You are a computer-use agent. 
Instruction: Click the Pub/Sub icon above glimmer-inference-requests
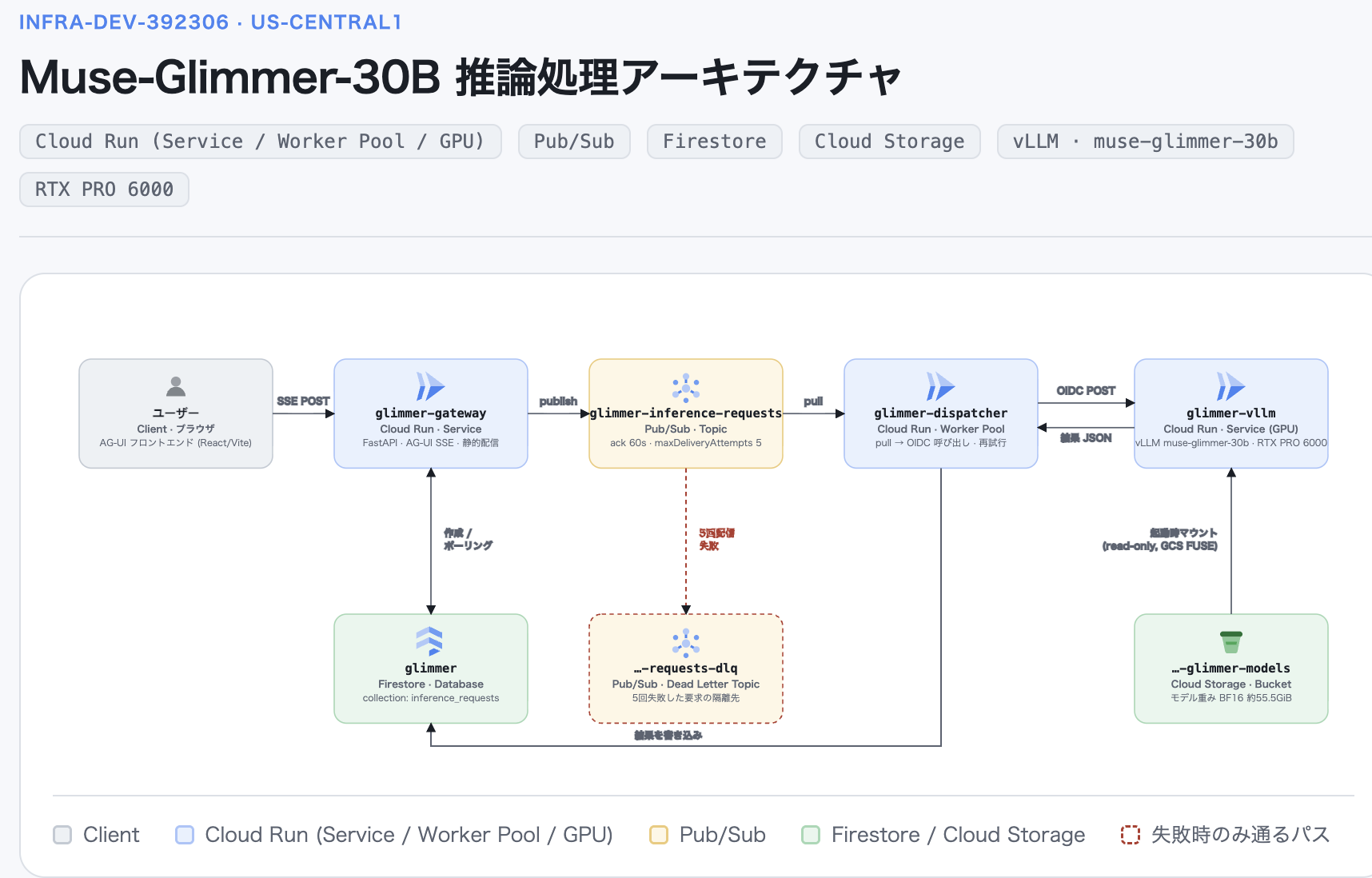coord(686,387)
